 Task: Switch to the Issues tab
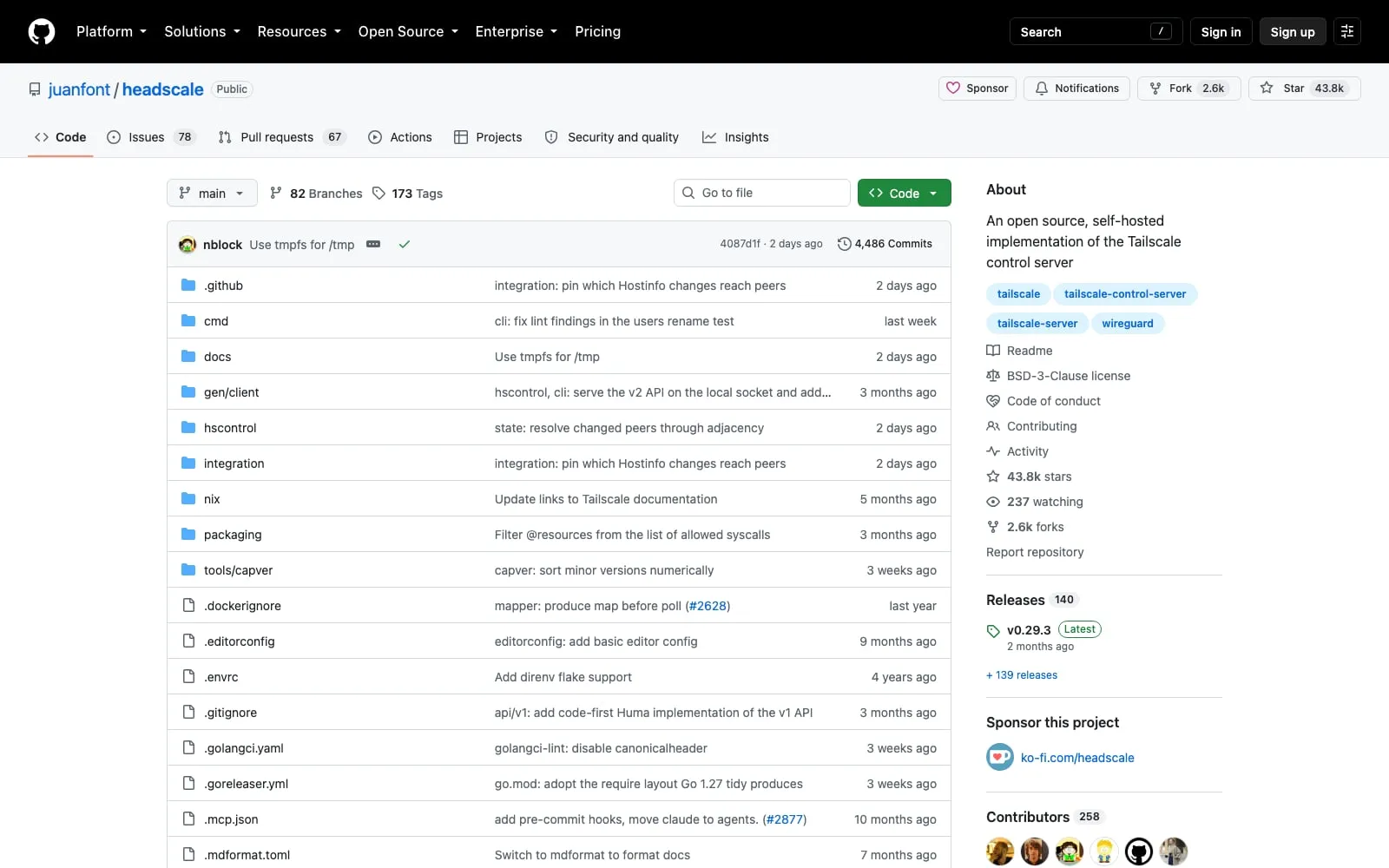pos(151,137)
